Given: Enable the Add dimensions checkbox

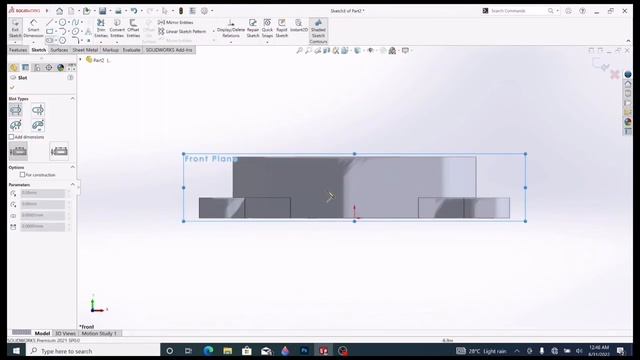Looking at the screenshot, I should coord(11,137).
